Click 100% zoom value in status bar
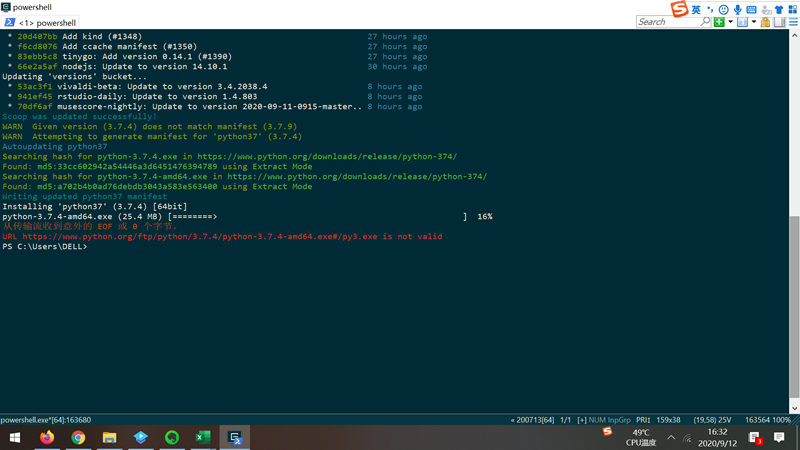Viewport: 800px width, 450px height. [x=780, y=420]
